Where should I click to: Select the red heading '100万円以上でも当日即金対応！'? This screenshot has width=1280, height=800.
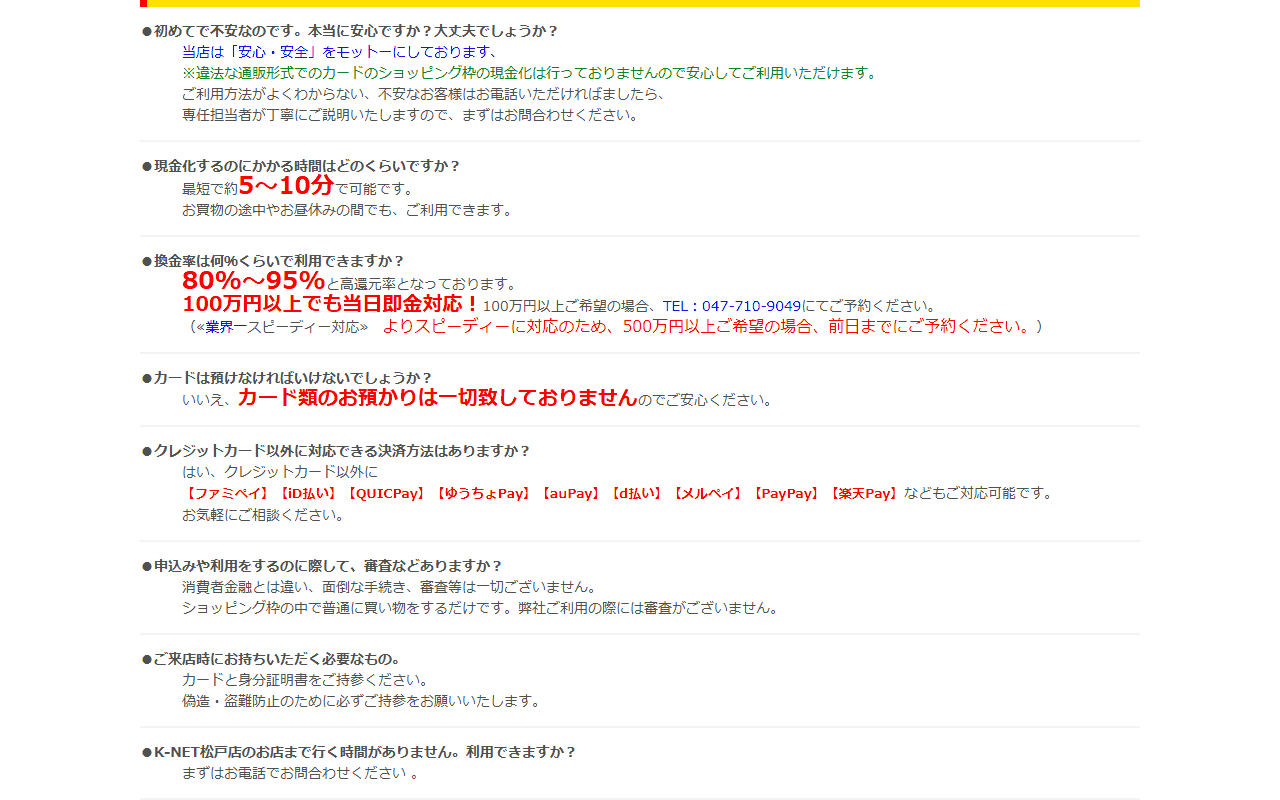click(x=331, y=304)
